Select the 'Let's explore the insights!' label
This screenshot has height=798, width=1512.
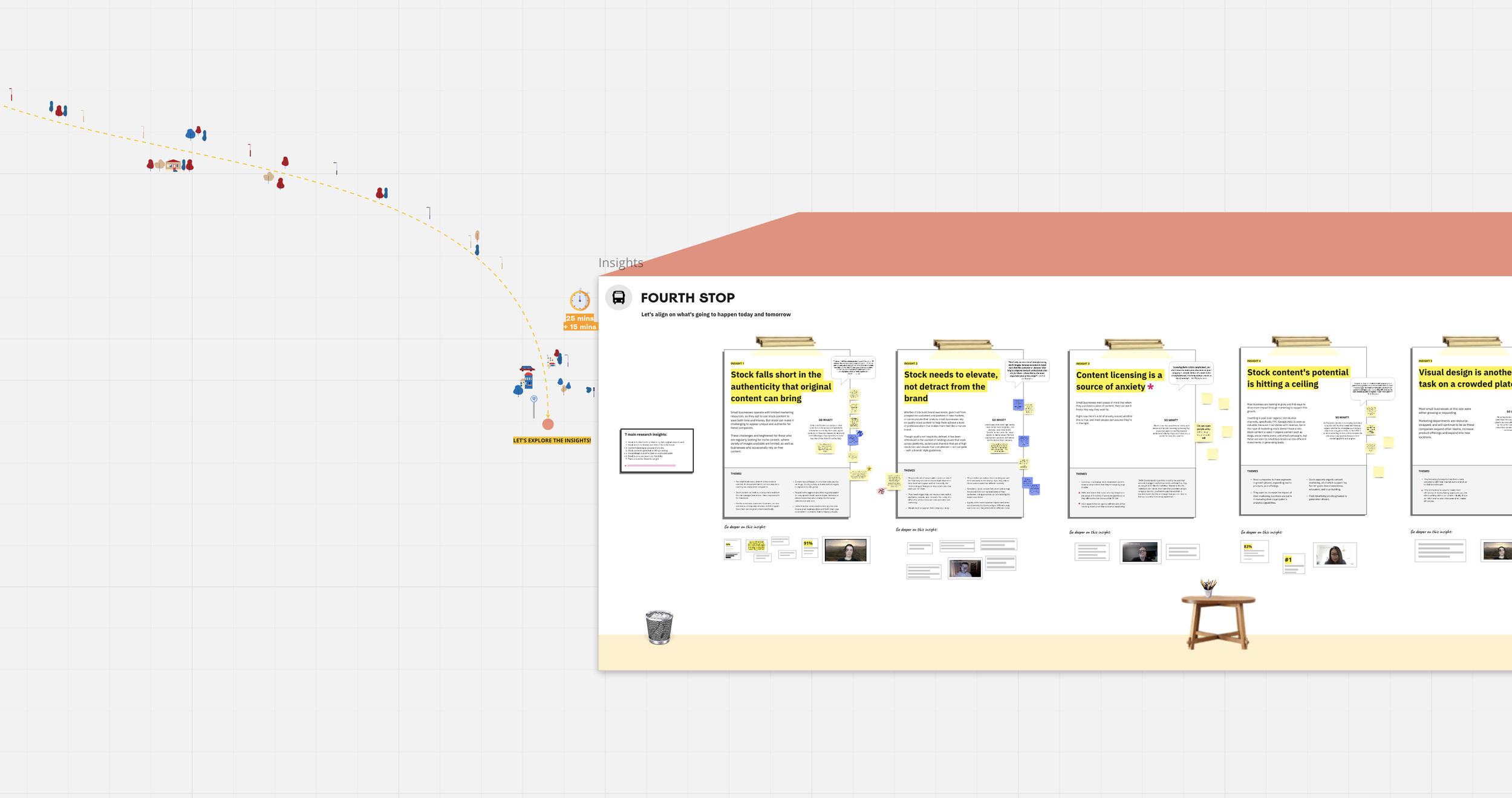tap(552, 440)
